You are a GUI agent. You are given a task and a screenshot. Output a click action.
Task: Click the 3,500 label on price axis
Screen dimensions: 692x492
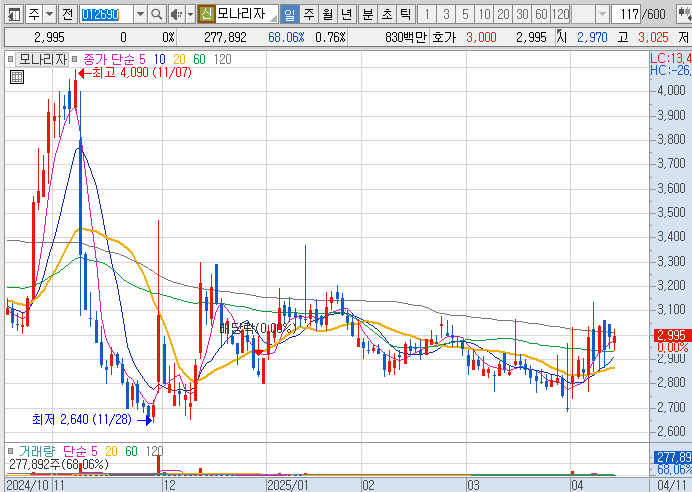tap(671, 212)
